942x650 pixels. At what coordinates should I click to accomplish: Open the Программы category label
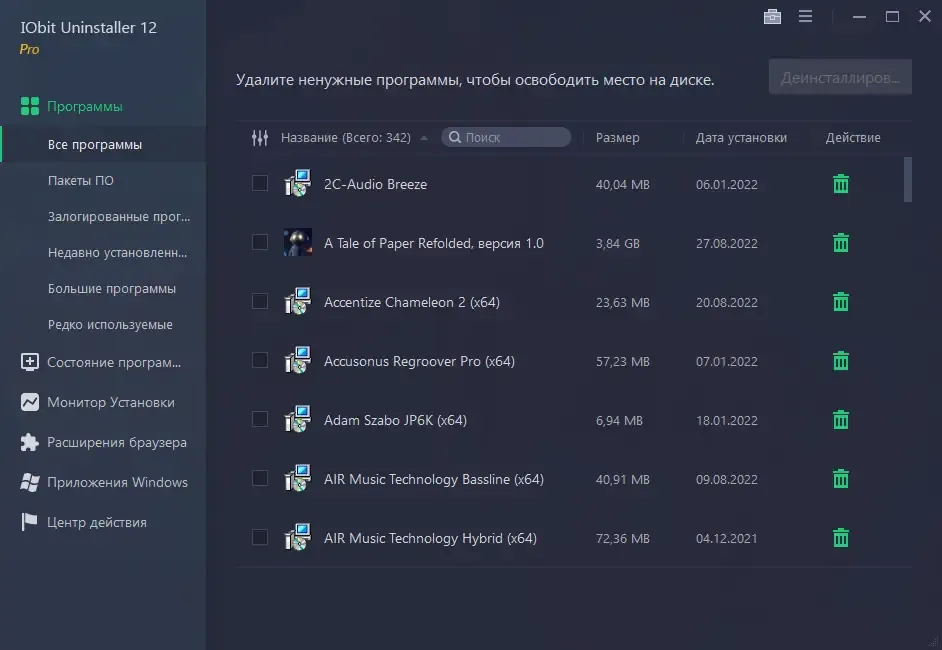point(85,106)
